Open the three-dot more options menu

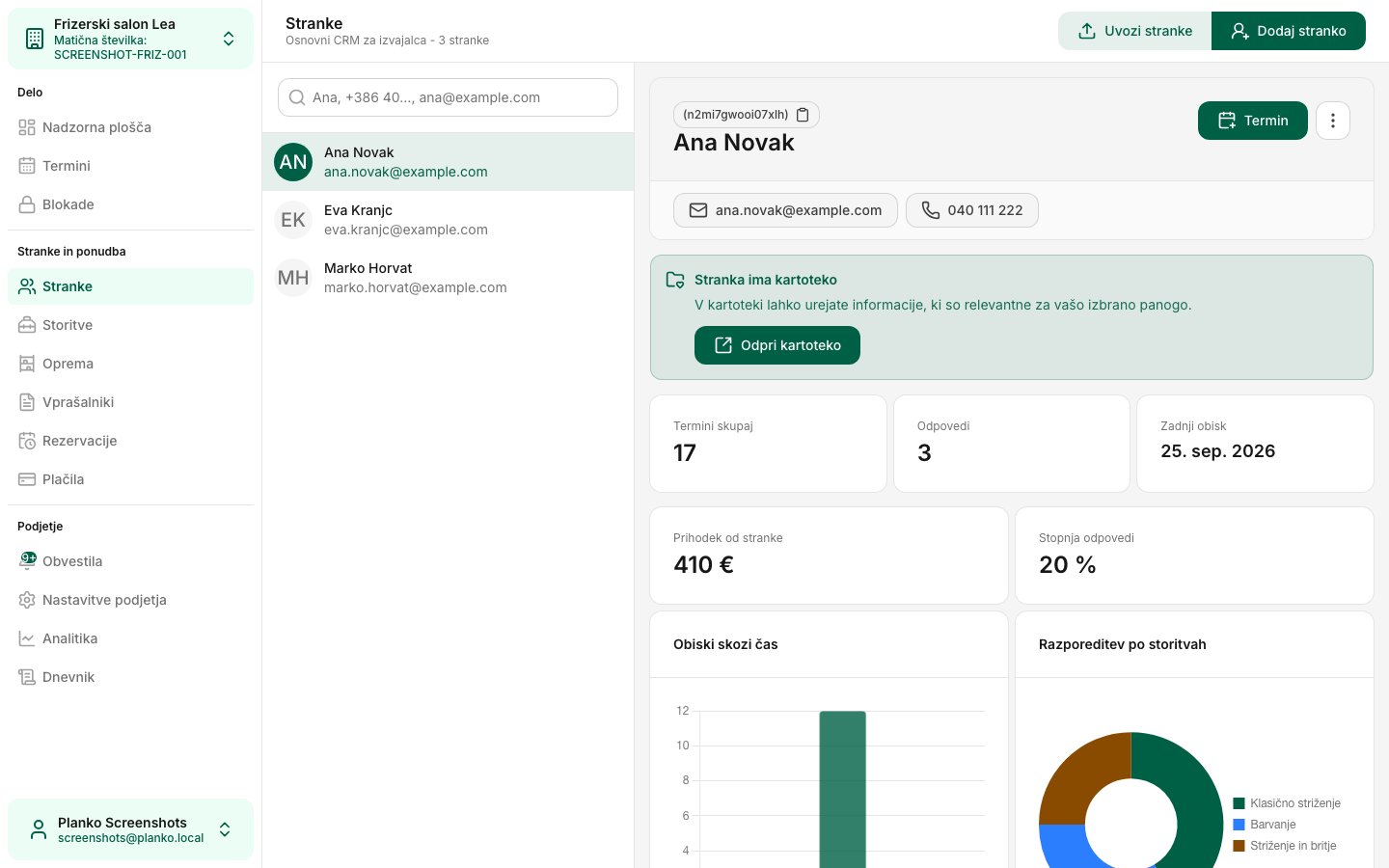1333,121
